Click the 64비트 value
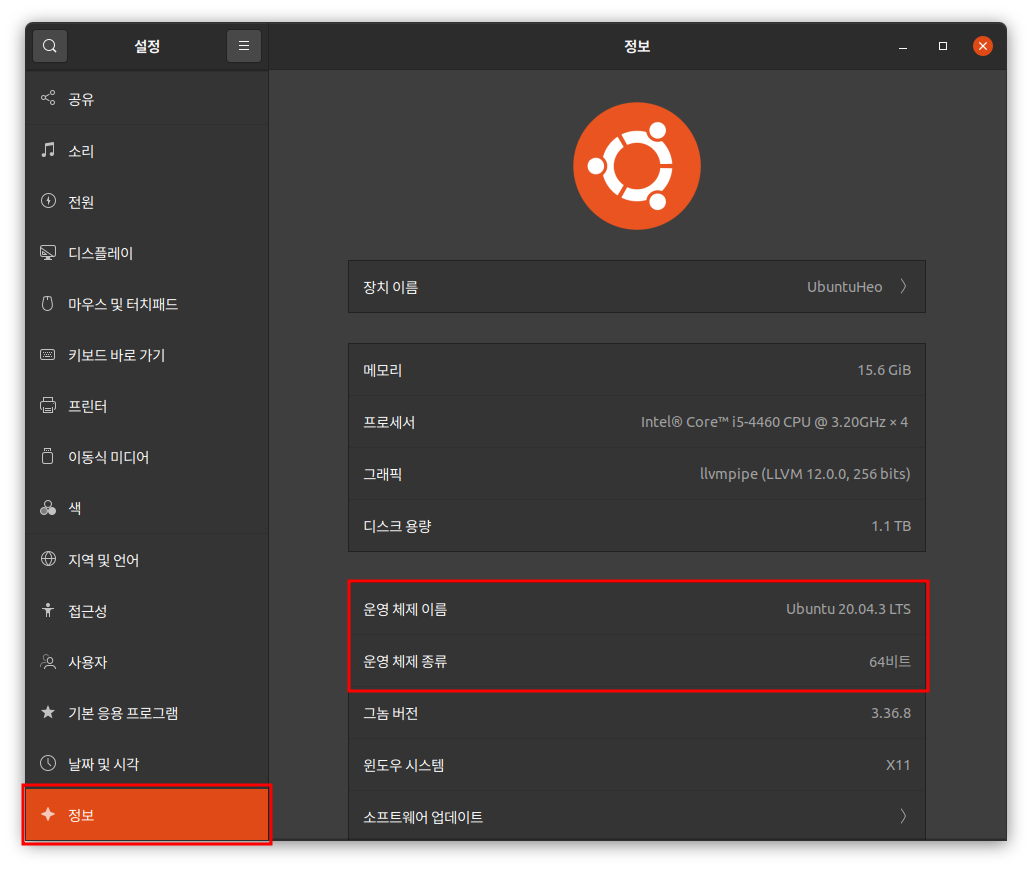 890,661
